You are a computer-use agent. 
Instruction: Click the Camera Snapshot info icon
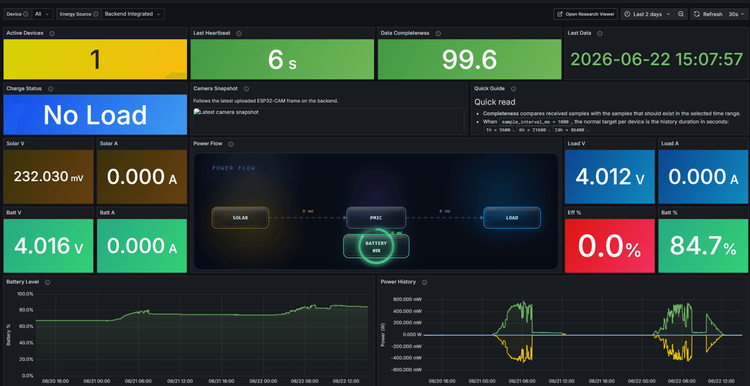click(x=246, y=88)
